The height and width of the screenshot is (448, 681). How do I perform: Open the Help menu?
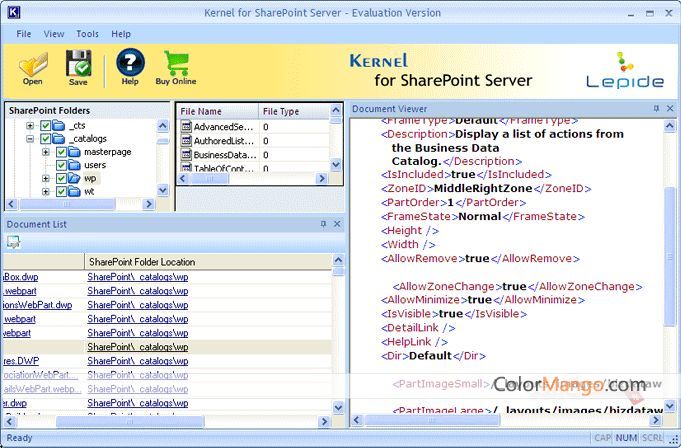click(x=121, y=34)
